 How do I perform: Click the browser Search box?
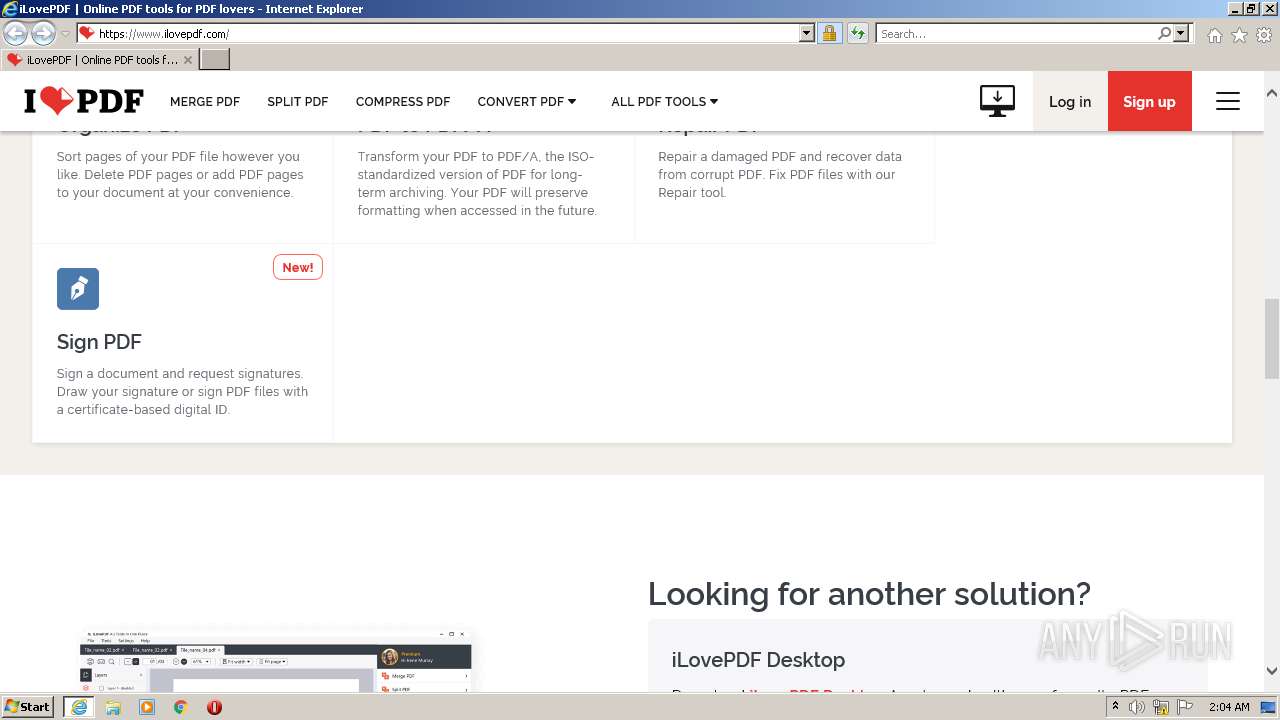tap(1016, 33)
